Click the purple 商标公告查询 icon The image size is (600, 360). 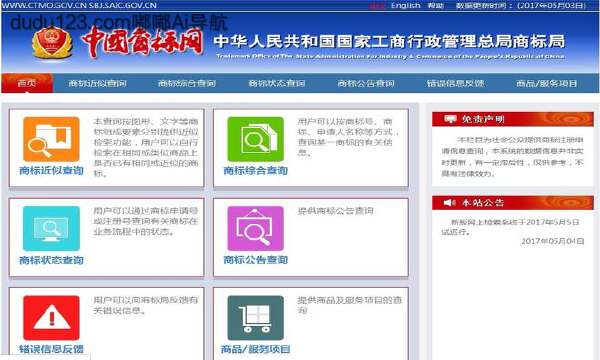[256, 228]
